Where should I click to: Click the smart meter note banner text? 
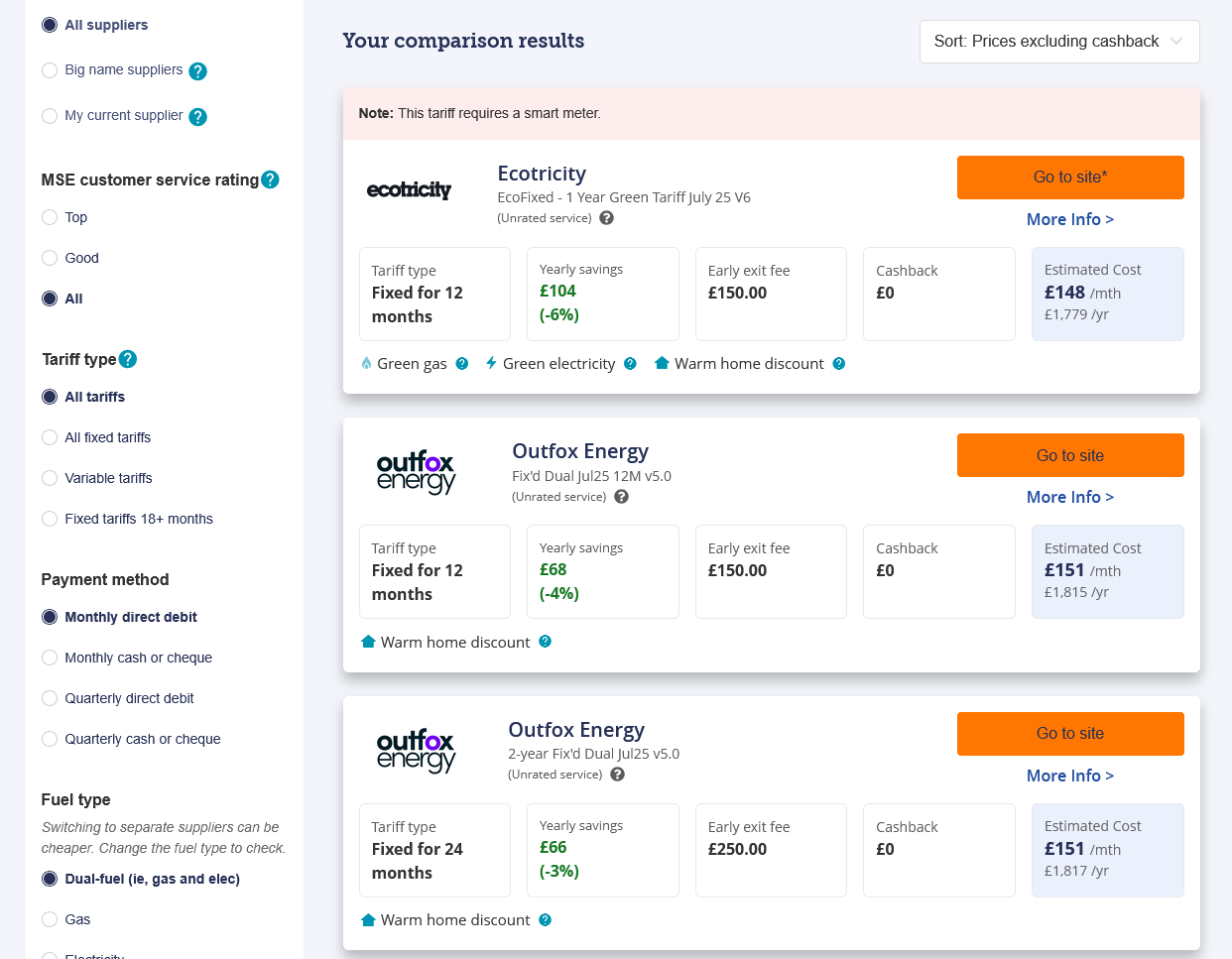point(480,113)
